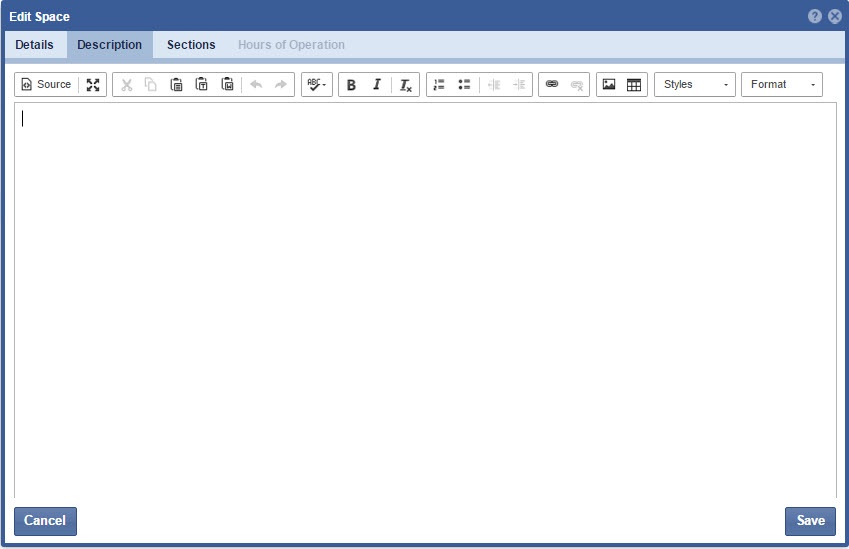Image resolution: width=849 pixels, height=549 pixels.
Task: Toggle Source view in editor toolbar
Action: [x=46, y=85]
